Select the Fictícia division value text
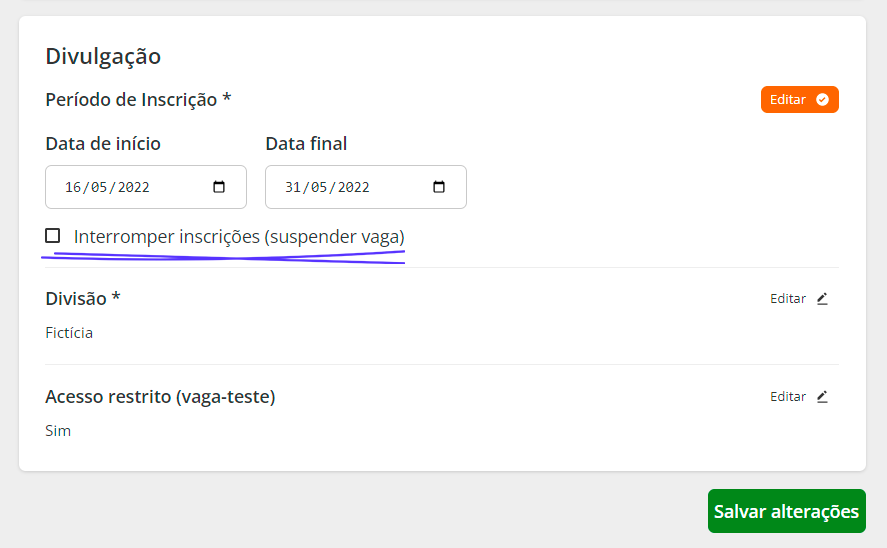The height and width of the screenshot is (548, 887). pyautogui.click(x=69, y=333)
